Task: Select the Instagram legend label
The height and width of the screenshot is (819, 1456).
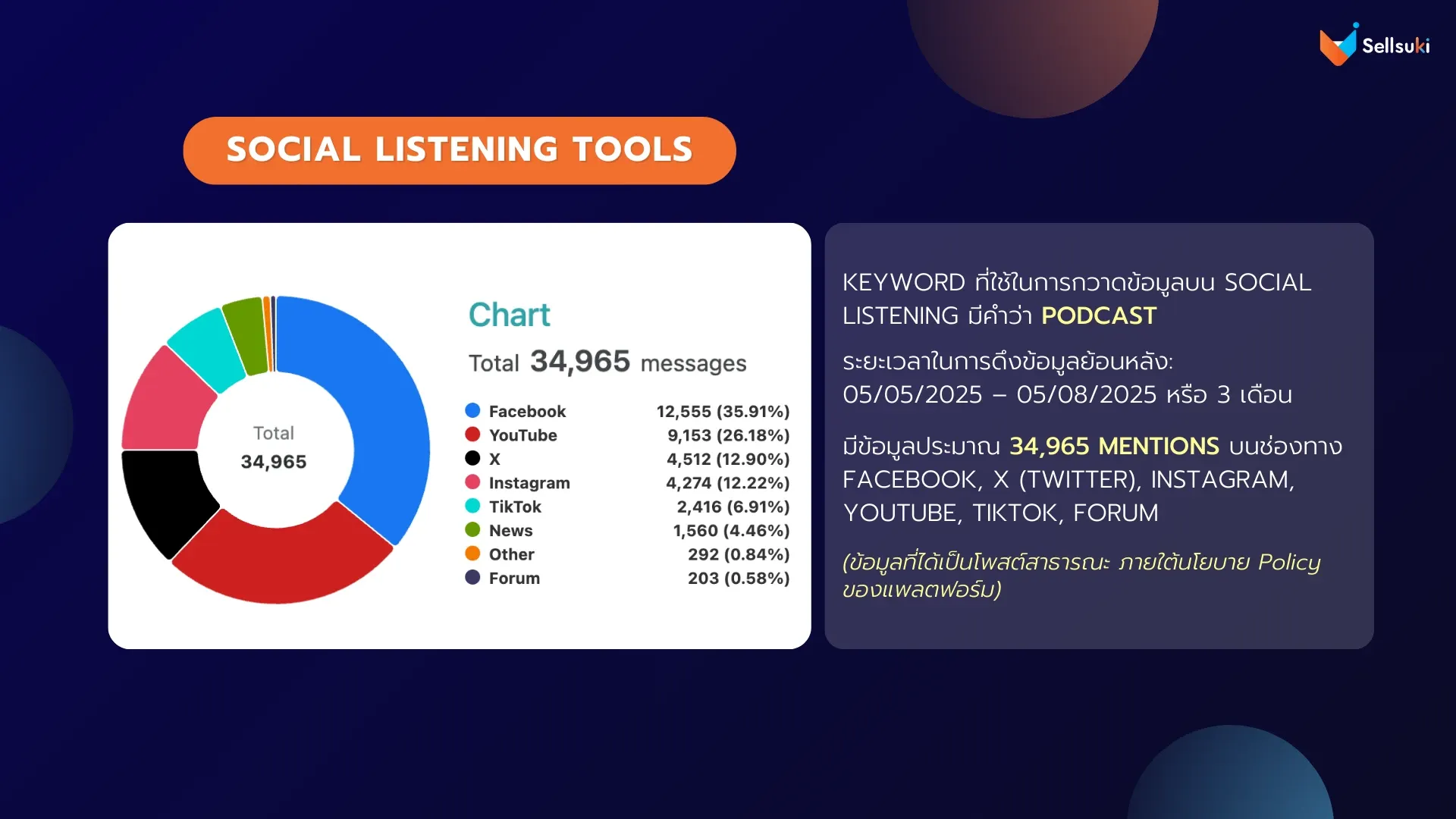Action: point(529,483)
